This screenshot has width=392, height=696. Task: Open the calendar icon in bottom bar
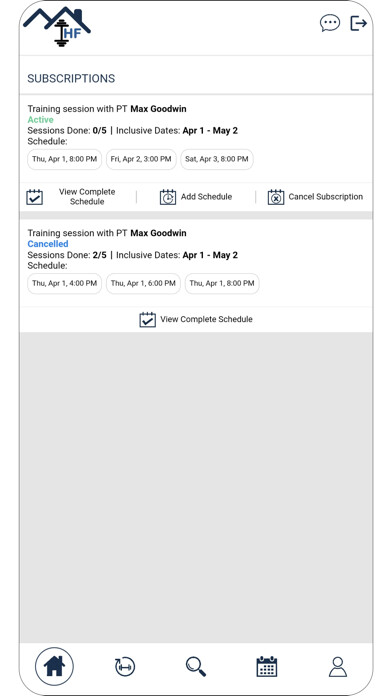pos(267,666)
